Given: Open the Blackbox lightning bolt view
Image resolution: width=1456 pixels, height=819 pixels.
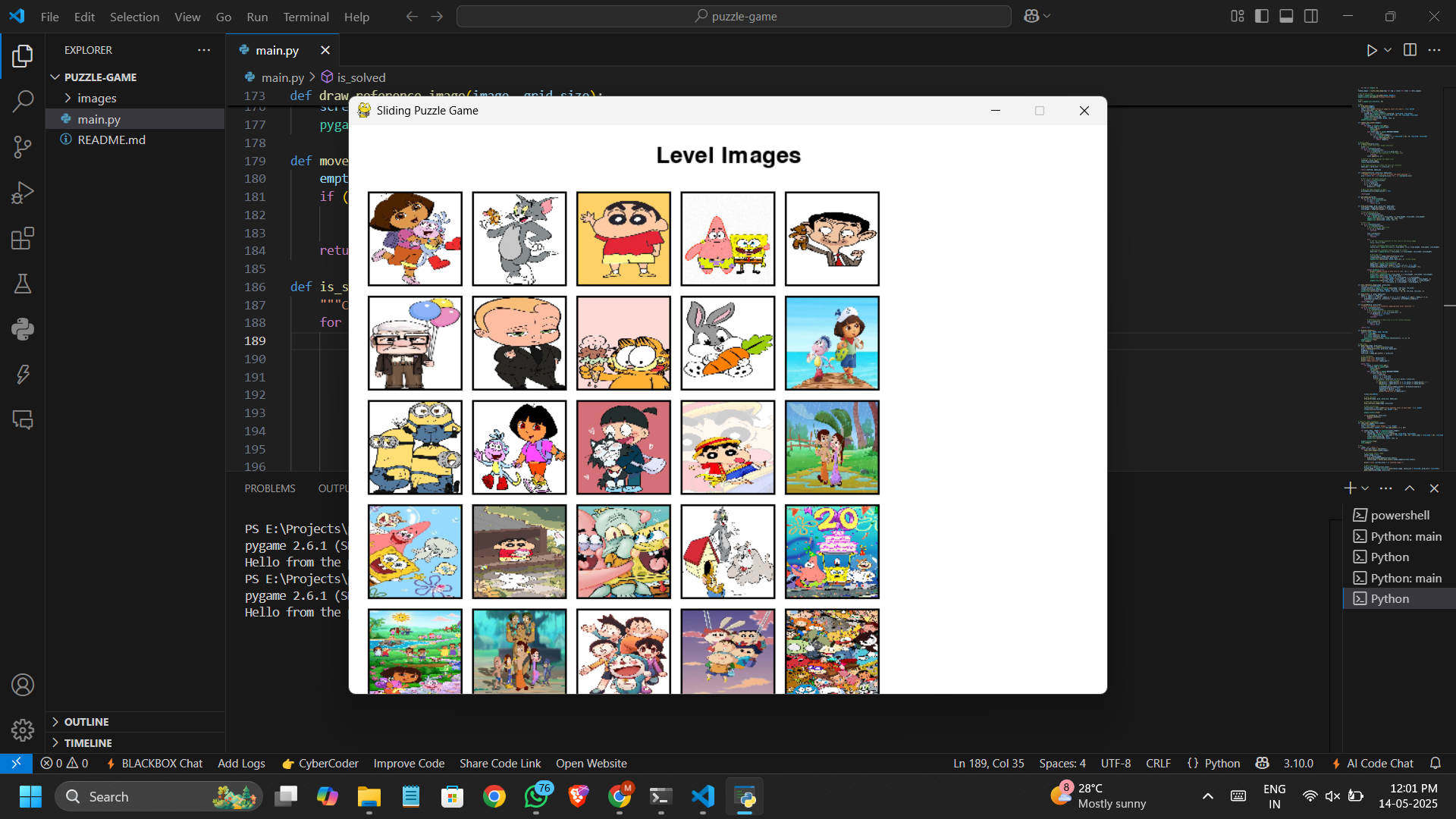Looking at the screenshot, I should click(23, 375).
